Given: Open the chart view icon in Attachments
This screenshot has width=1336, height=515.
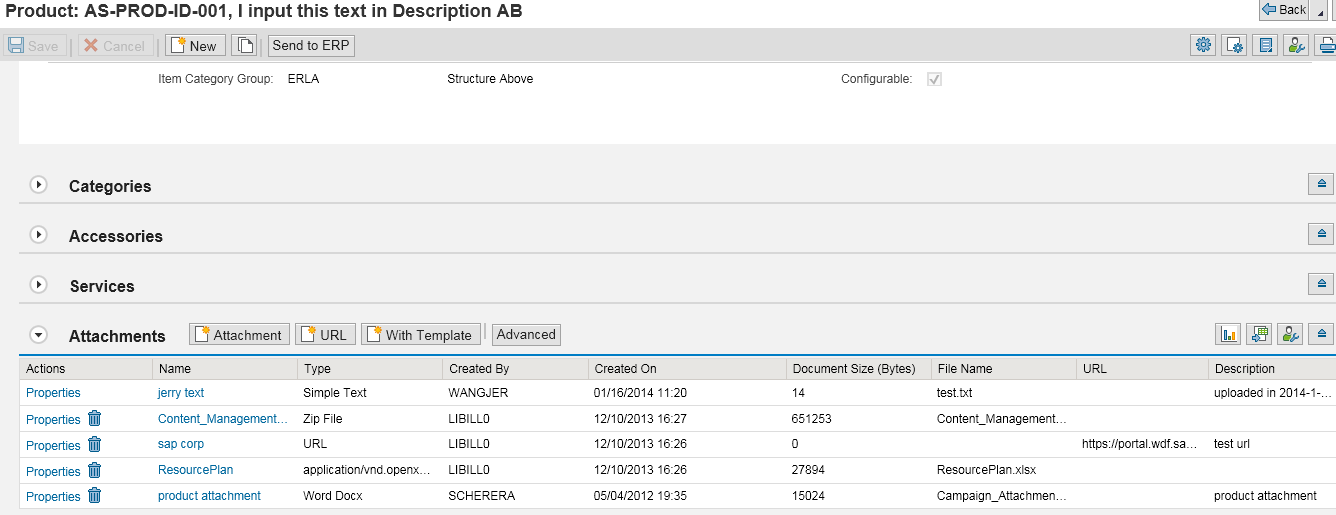Looking at the screenshot, I should point(1227,334).
